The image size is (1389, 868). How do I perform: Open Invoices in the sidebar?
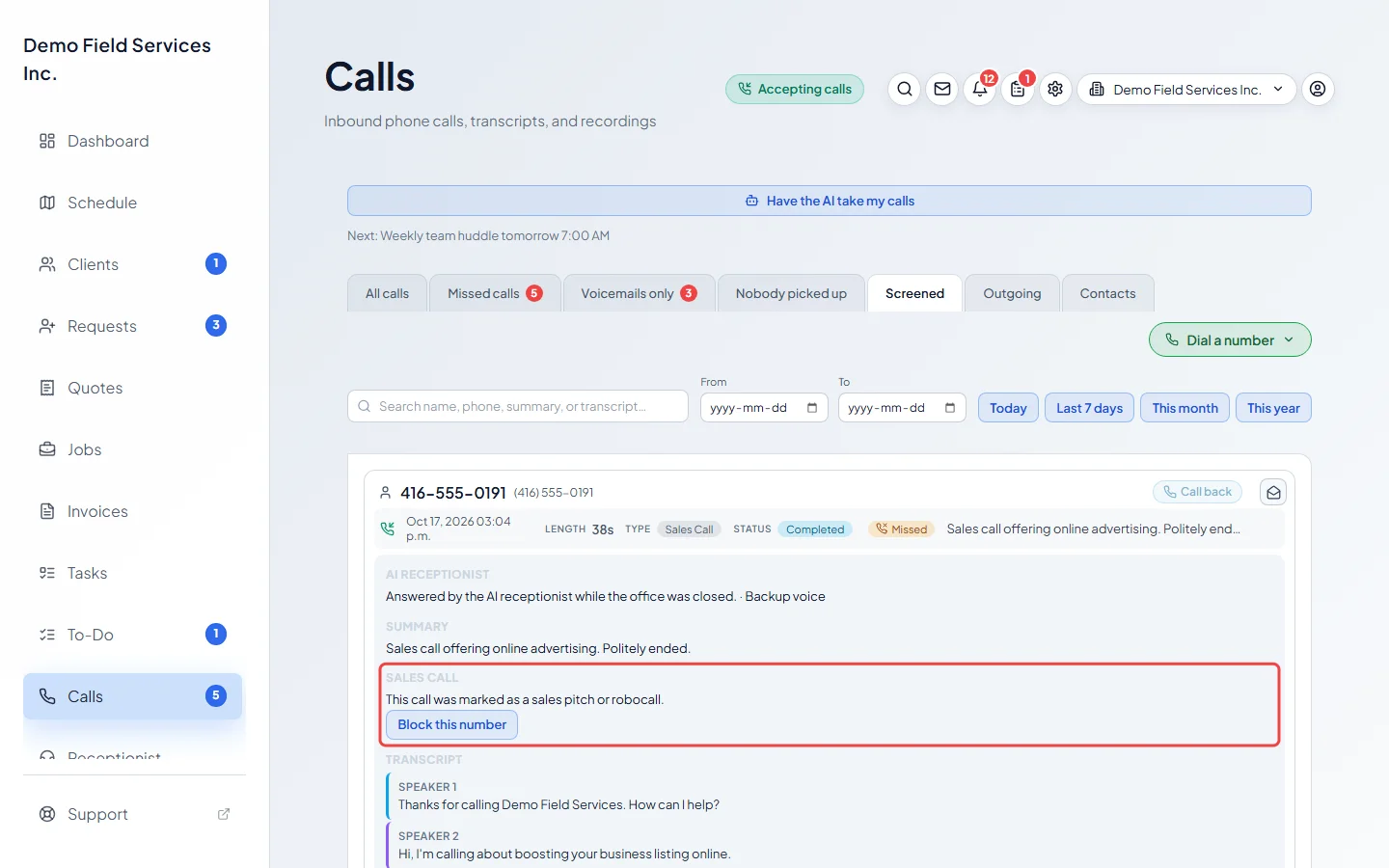132,511
